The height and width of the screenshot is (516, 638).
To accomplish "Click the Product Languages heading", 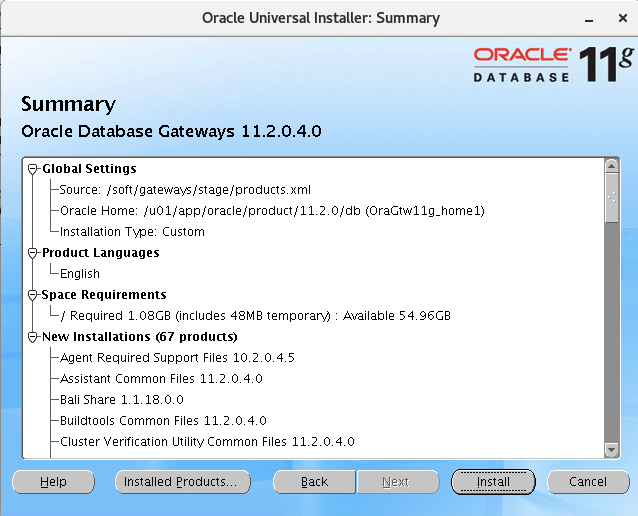I will 101,253.
